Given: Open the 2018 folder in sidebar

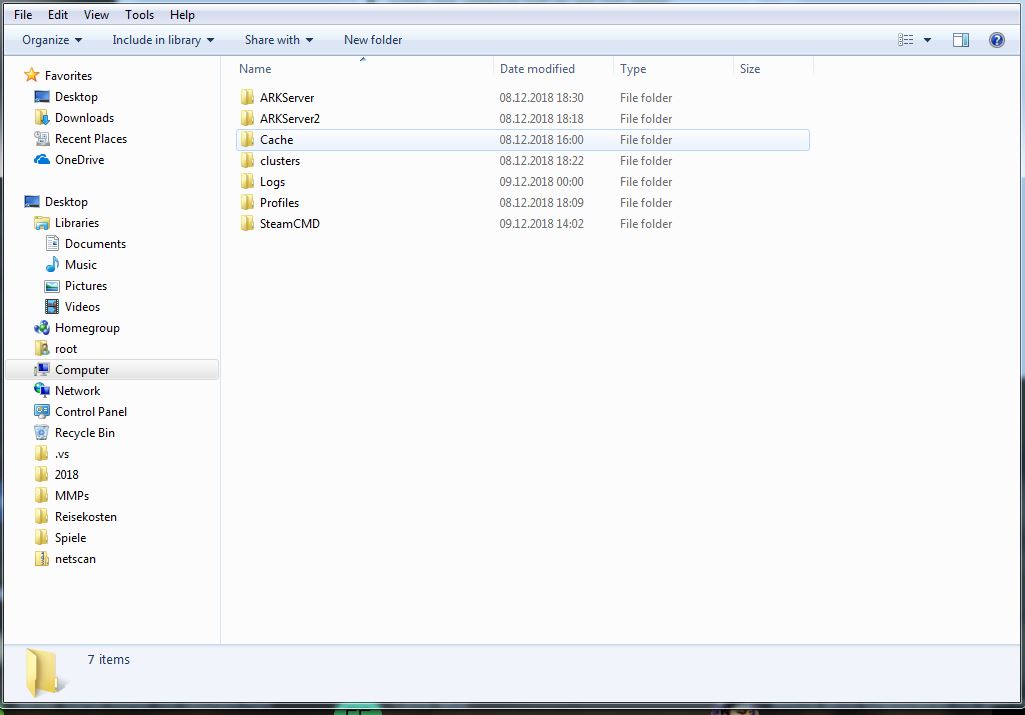Looking at the screenshot, I should pyautogui.click(x=66, y=474).
